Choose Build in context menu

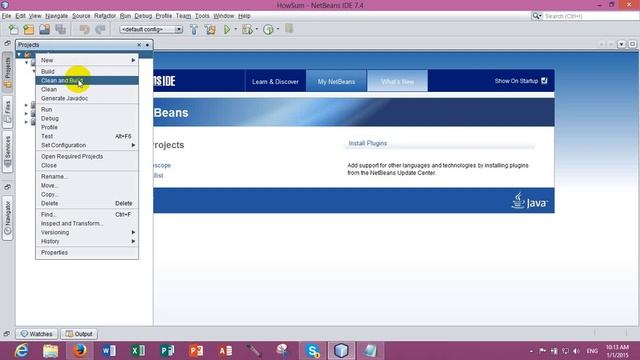click(87, 71)
